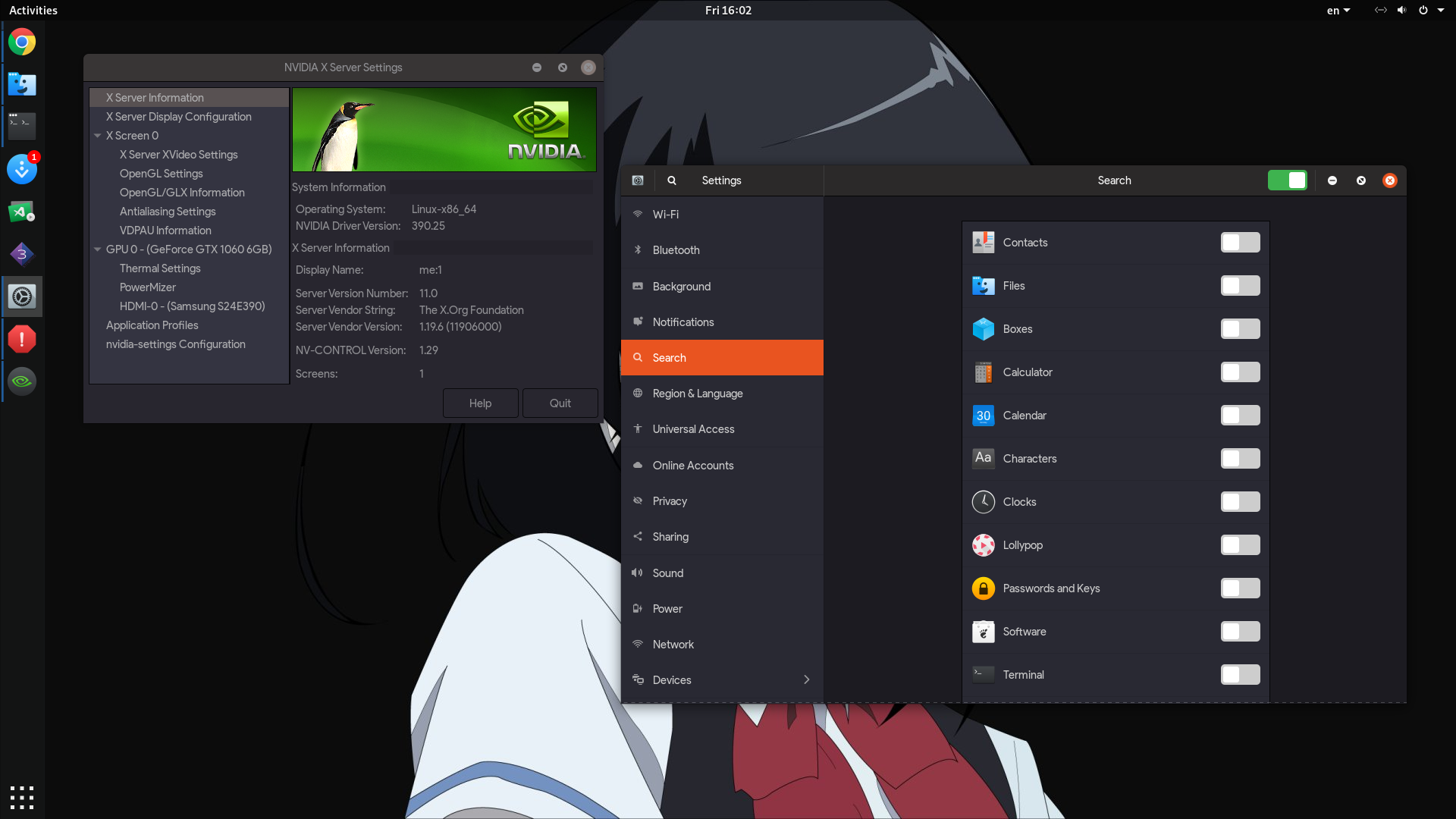The image size is (1456, 819).
Task: Open the NVIDIA settings dock icon
Action: pos(22,381)
